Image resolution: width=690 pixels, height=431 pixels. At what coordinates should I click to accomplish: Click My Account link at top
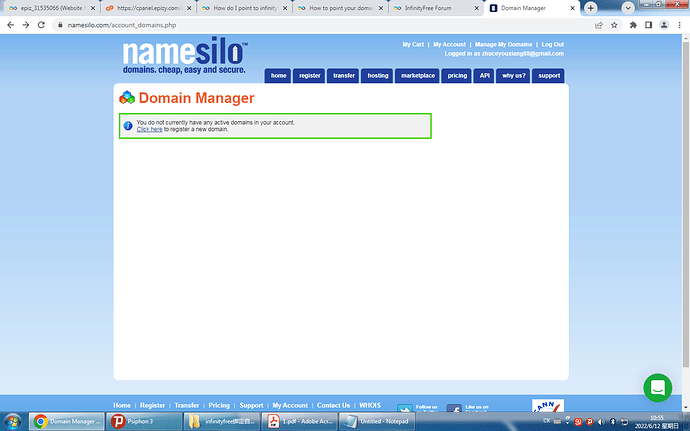point(449,44)
